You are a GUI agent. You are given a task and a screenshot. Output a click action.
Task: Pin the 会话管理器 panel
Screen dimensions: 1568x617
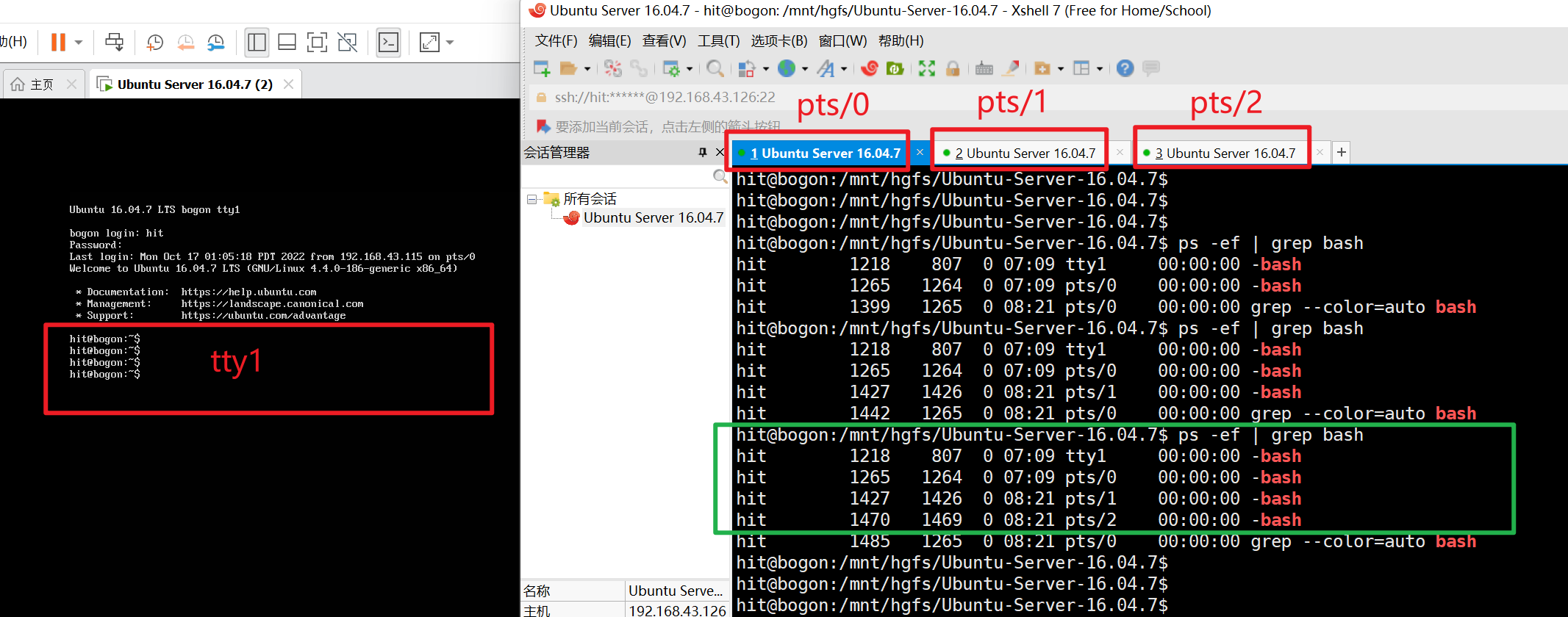click(702, 152)
